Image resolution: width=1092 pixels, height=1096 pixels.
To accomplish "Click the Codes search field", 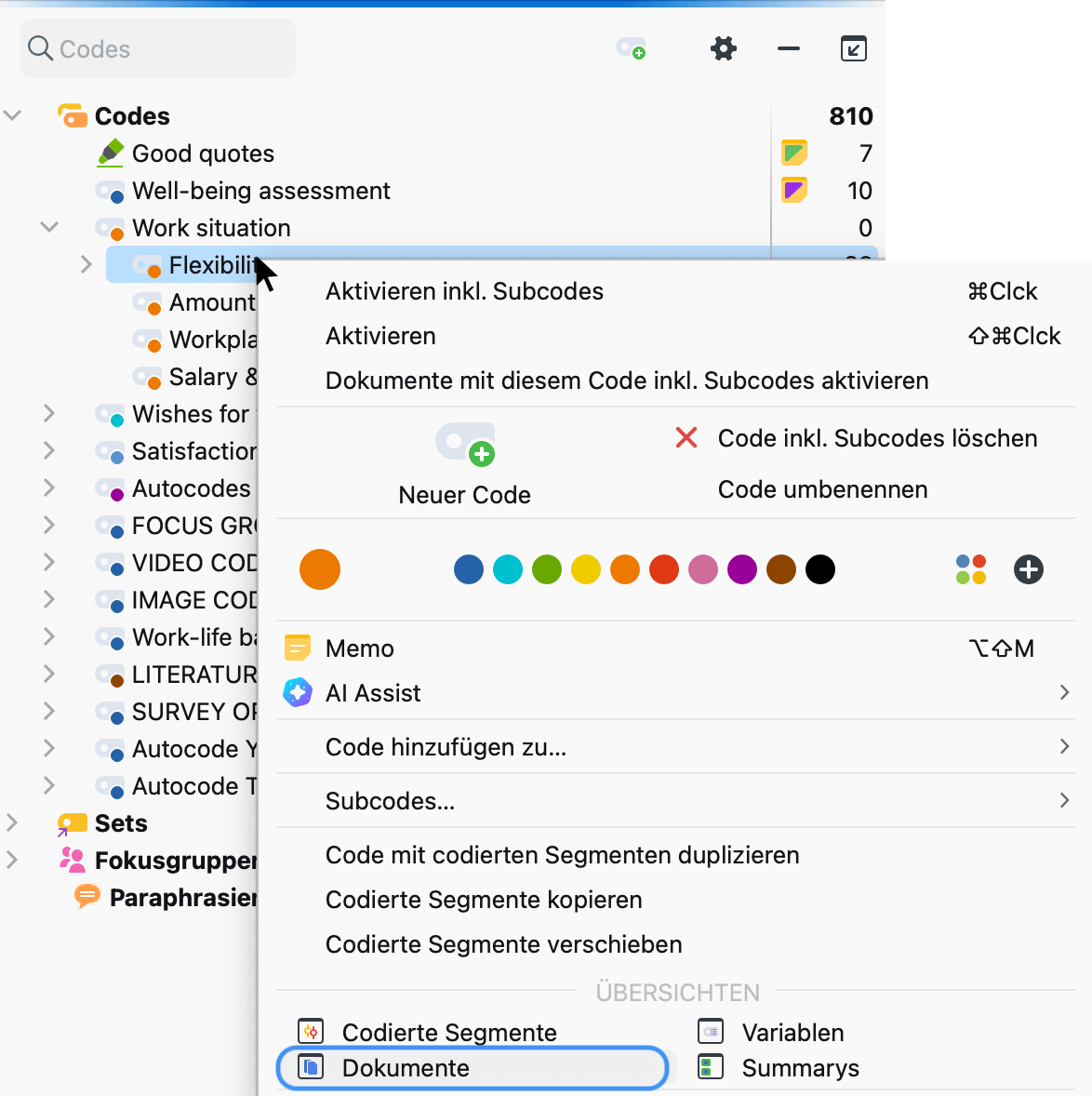I will tap(158, 48).
